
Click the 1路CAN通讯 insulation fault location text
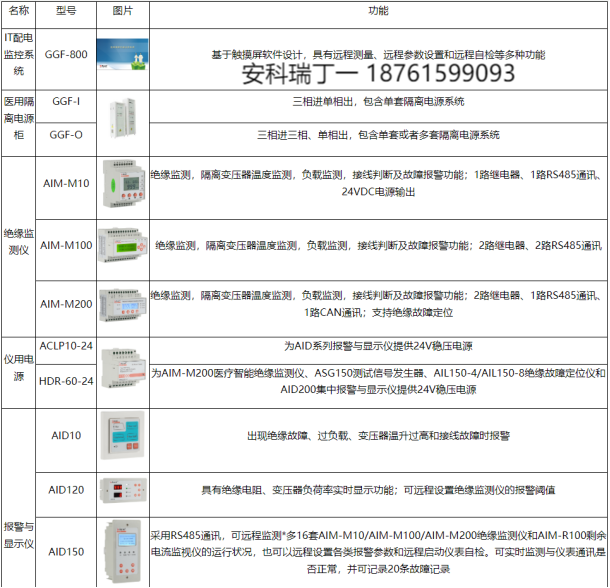[379, 312]
